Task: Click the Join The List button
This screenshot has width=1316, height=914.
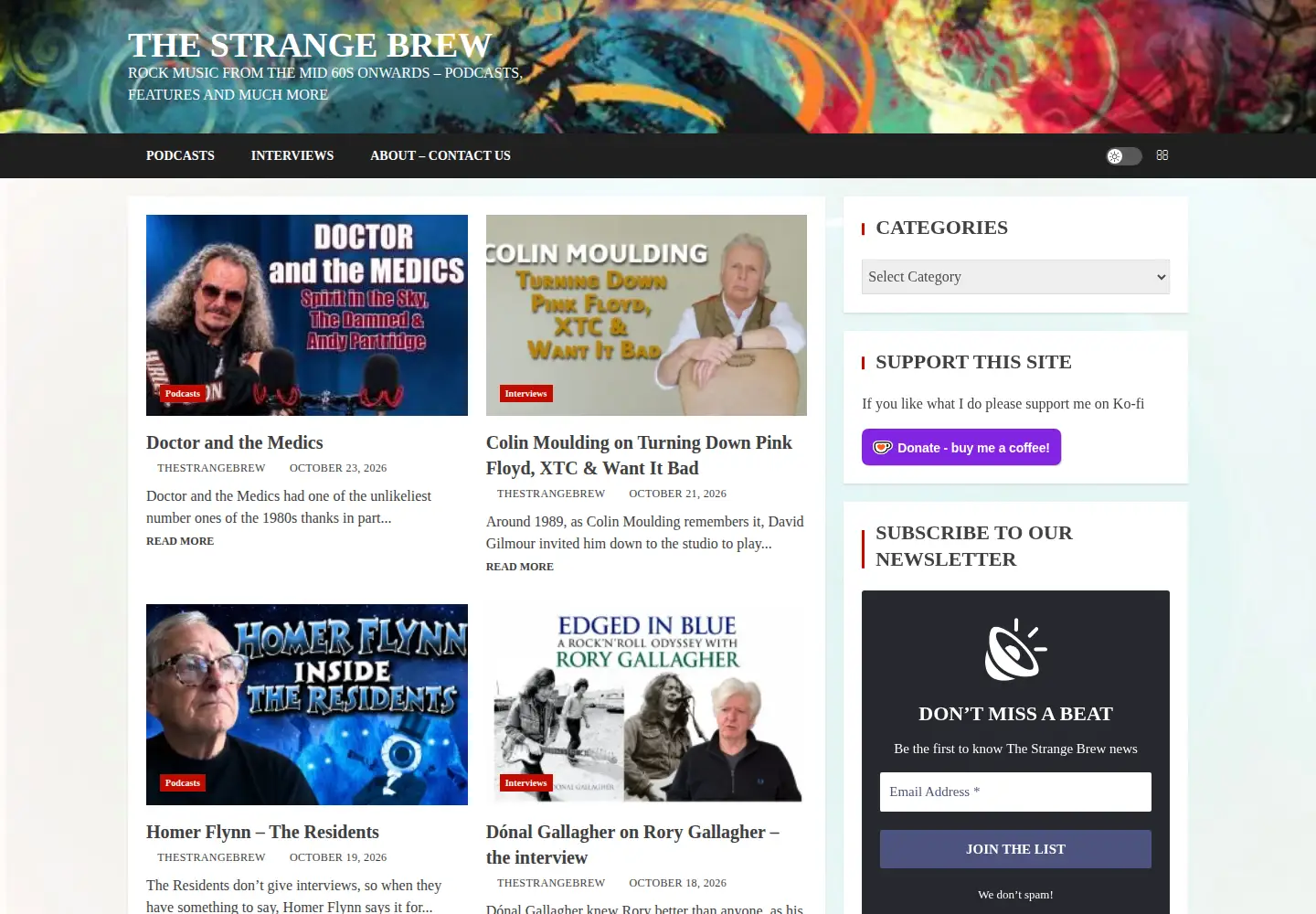Action: (x=1015, y=849)
